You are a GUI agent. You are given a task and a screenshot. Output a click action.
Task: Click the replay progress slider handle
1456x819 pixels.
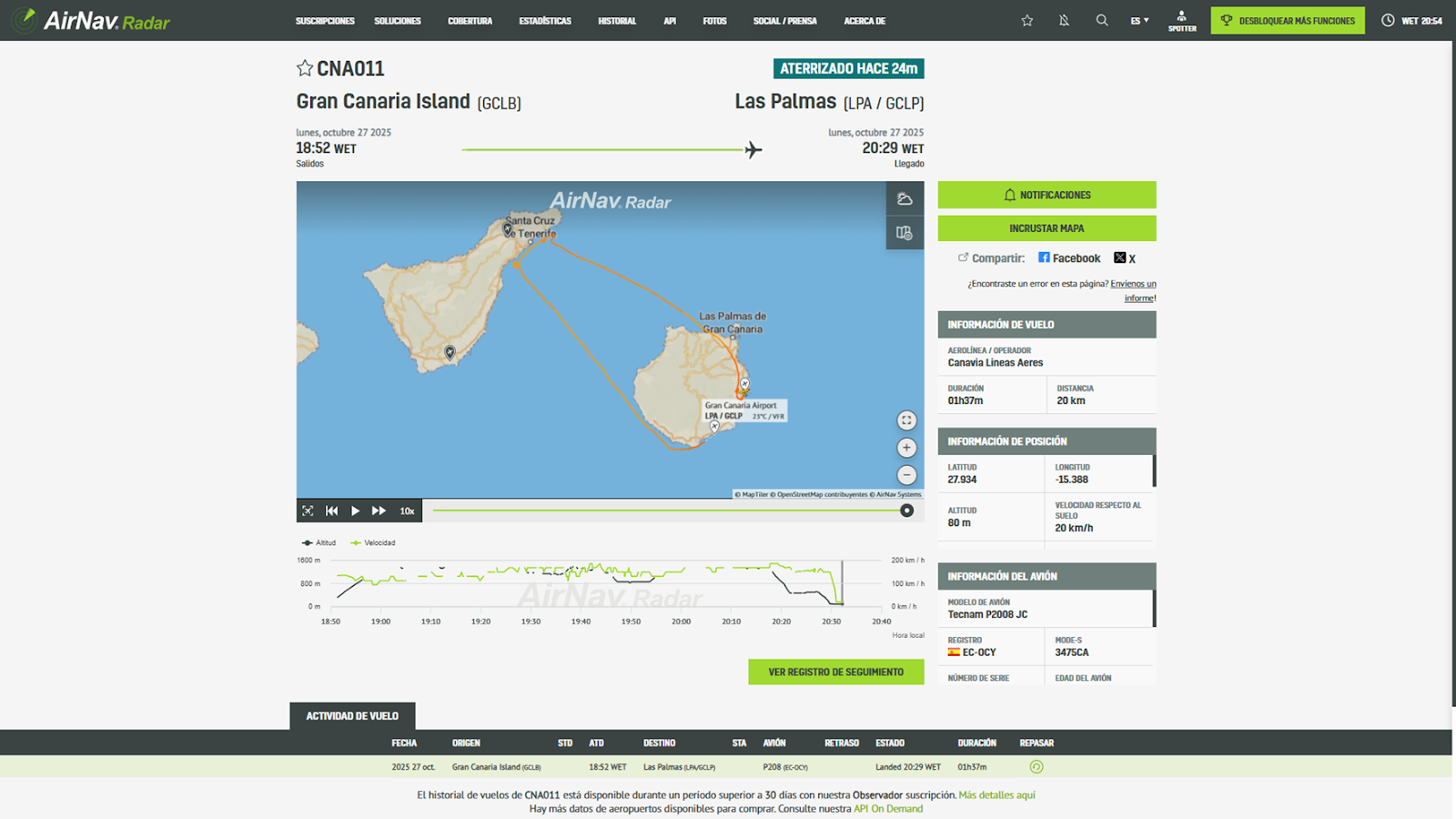coord(906,511)
